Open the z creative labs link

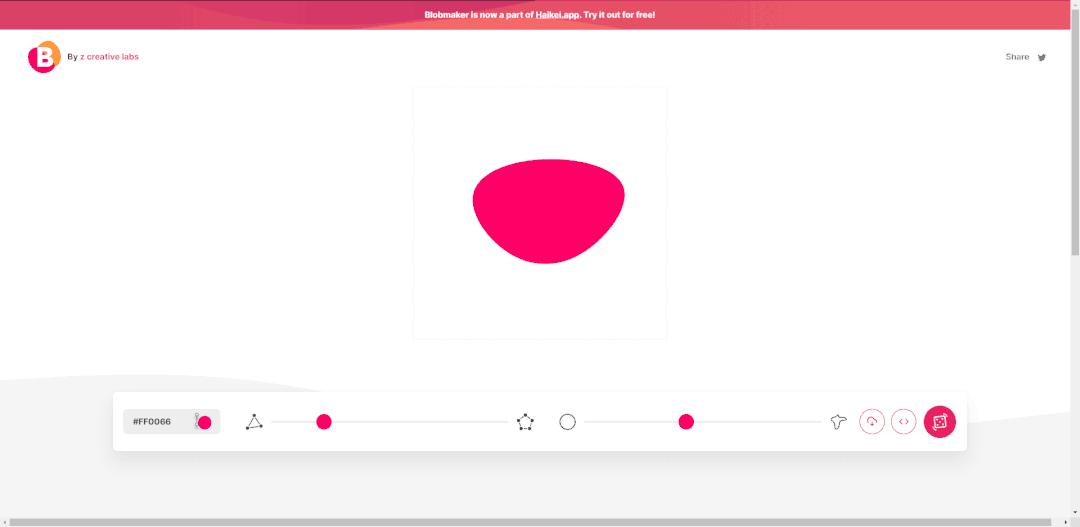[x=110, y=57]
